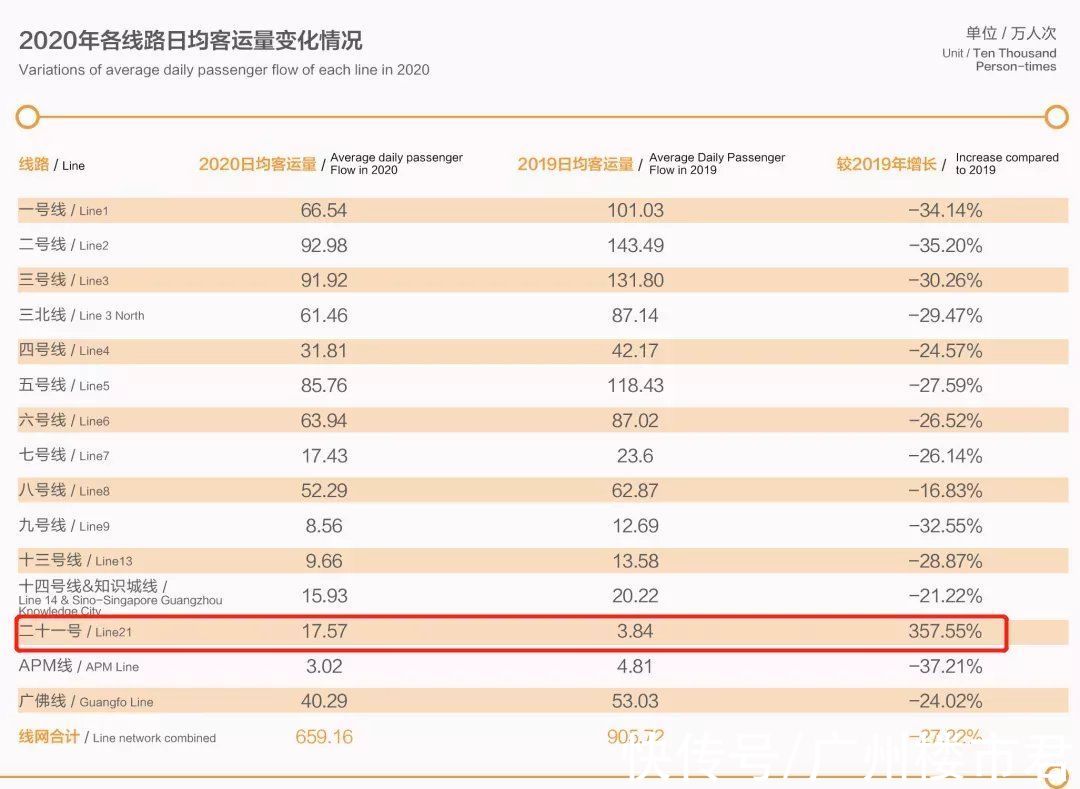Click the column header '2020日均客运量'
Screen dimensions: 1080x789
coord(258,165)
